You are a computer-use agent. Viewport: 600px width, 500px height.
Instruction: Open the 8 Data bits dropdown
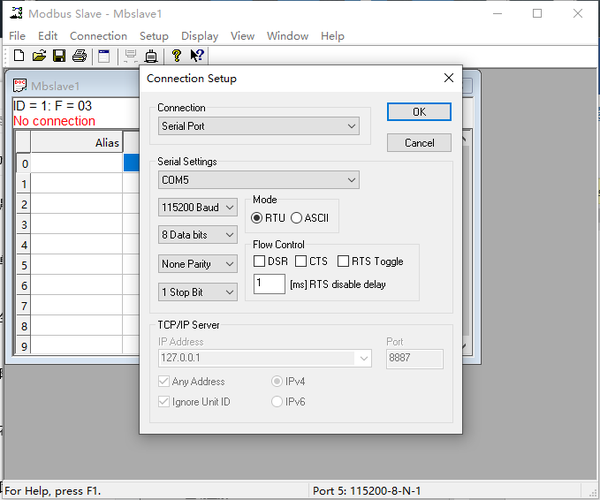point(198,235)
